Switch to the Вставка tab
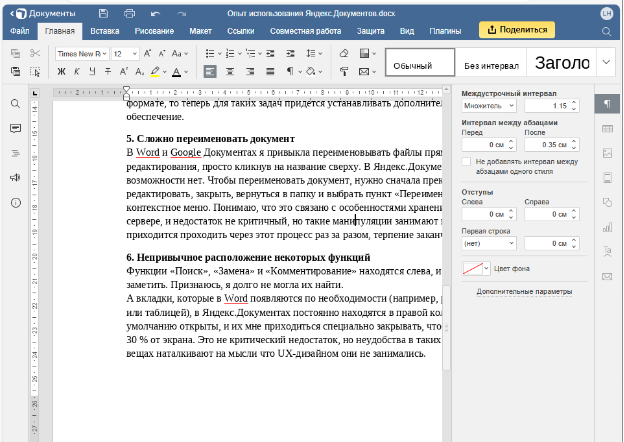624x442 pixels. click(x=105, y=31)
